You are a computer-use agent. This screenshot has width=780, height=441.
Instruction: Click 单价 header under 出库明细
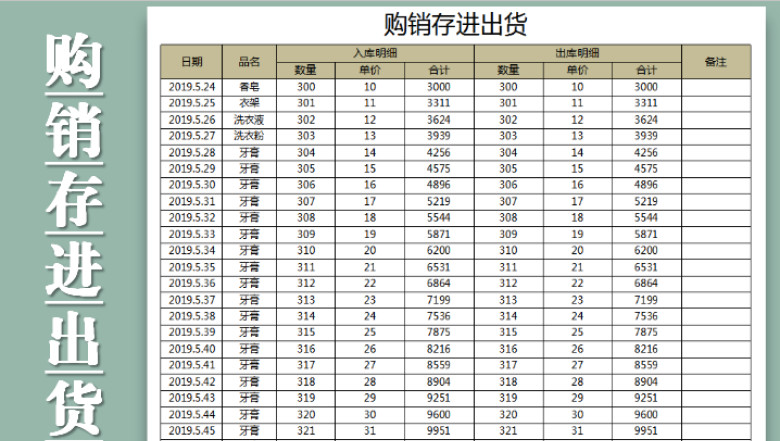point(578,70)
